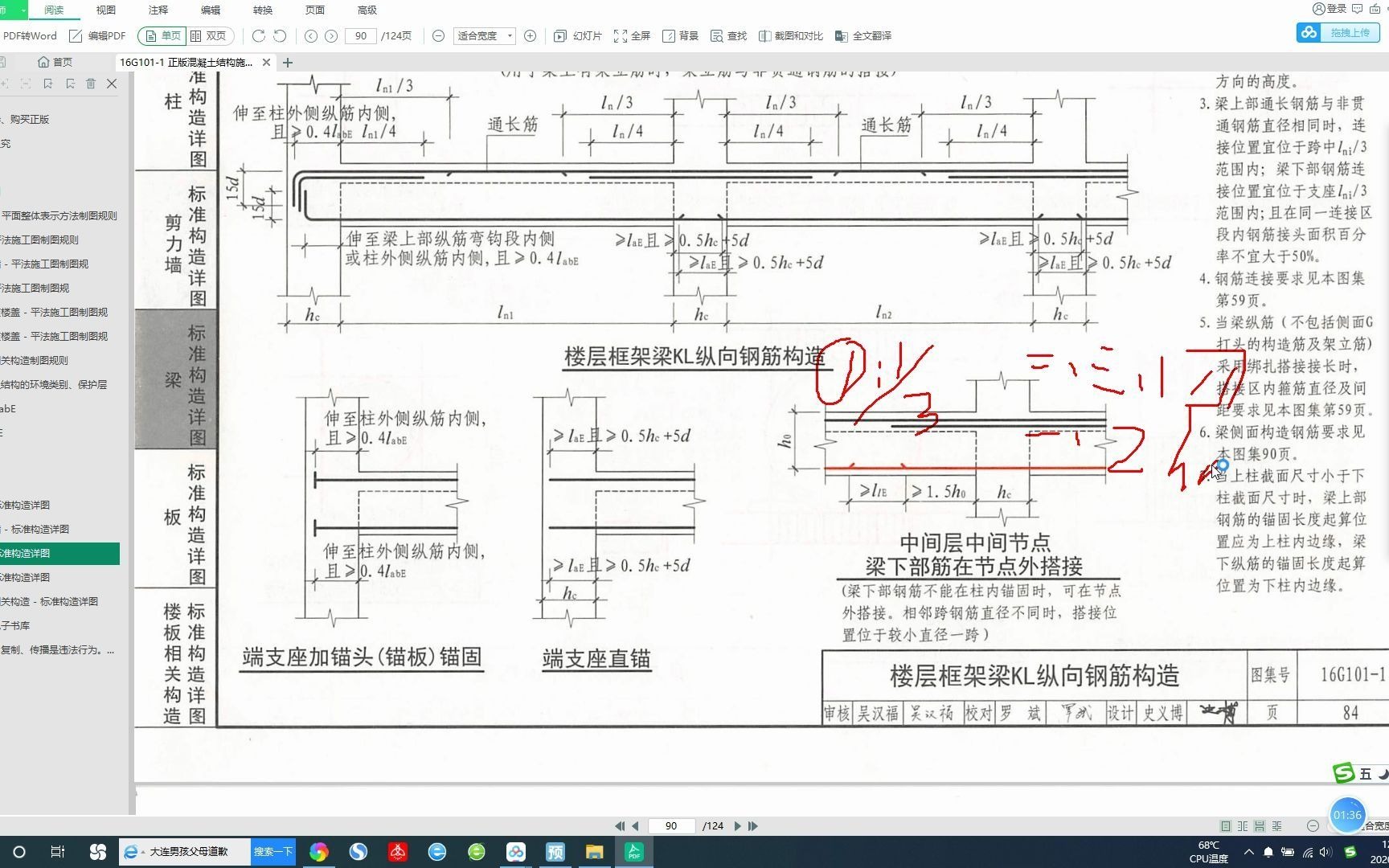Select the highlighted green bookmark 准构造详图

pyautogui.click(x=59, y=553)
